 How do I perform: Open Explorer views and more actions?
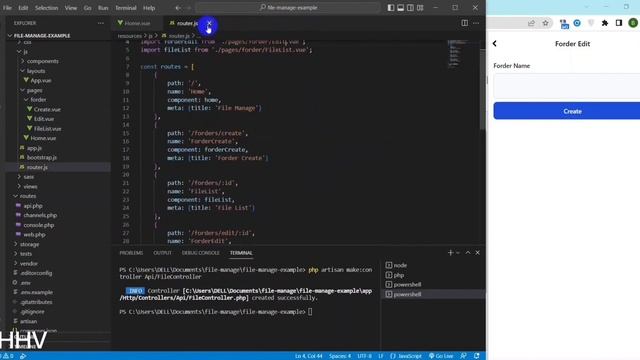(100, 23)
